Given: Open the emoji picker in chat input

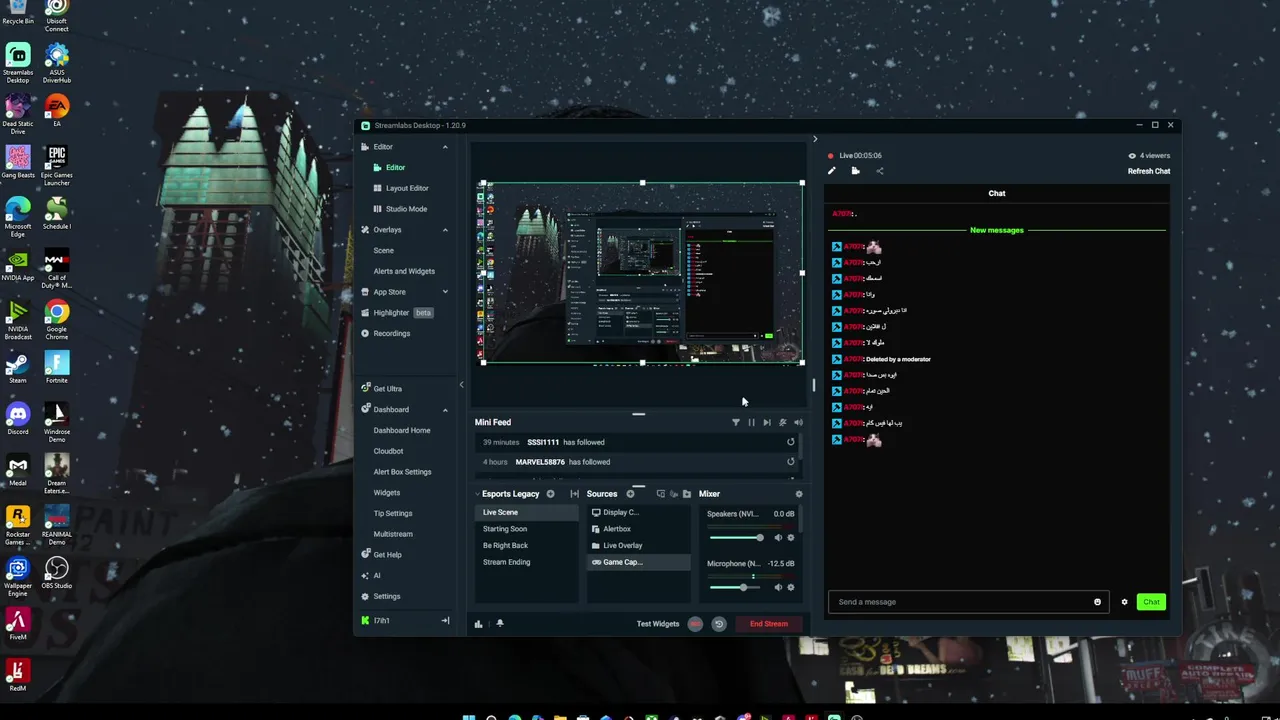Looking at the screenshot, I should click(x=1097, y=602).
